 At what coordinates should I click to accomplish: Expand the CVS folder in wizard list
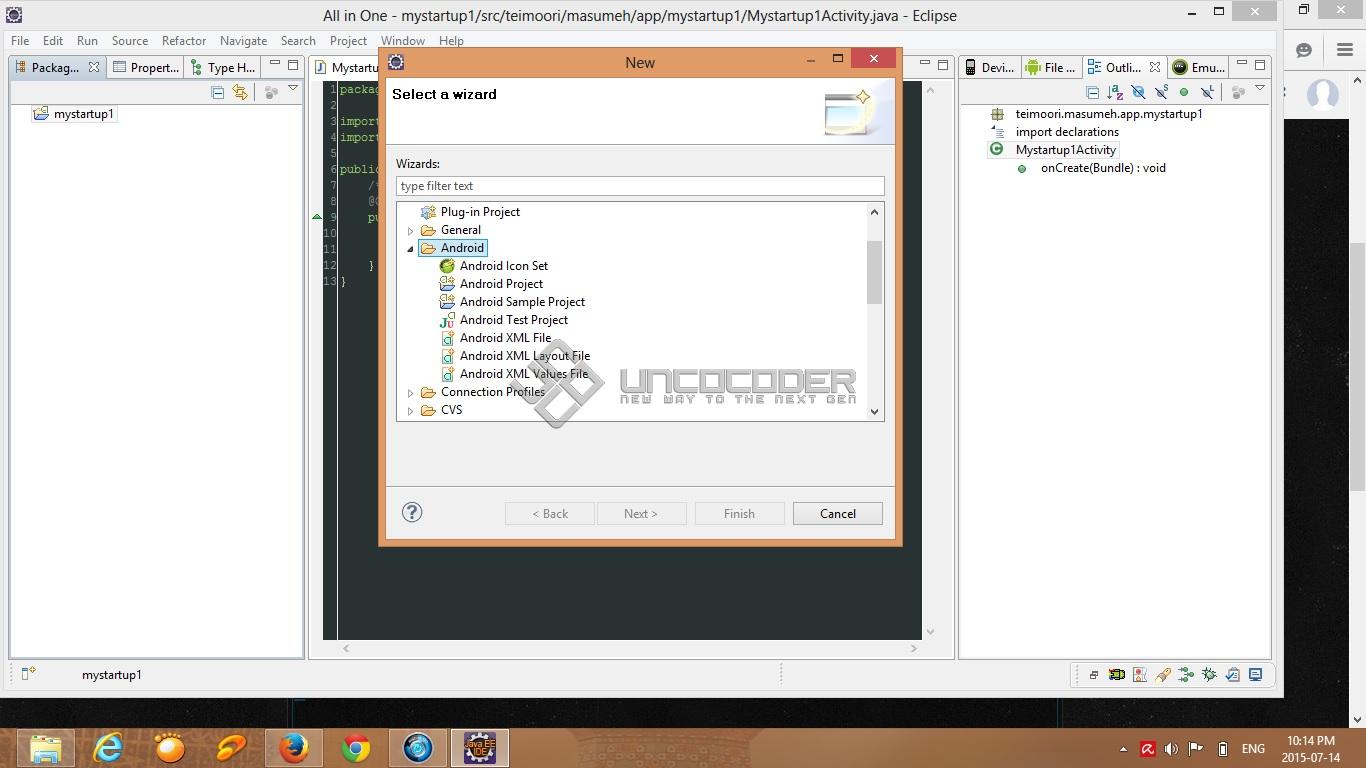(410, 411)
